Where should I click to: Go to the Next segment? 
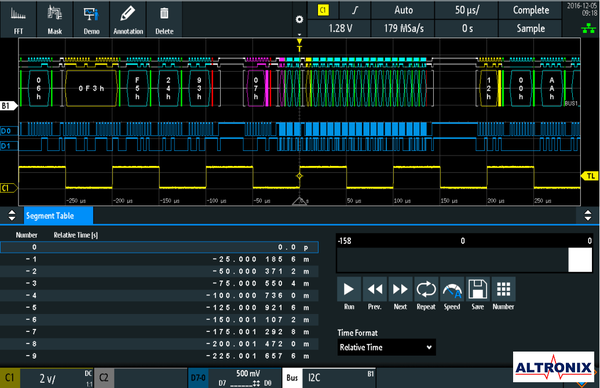click(400, 289)
